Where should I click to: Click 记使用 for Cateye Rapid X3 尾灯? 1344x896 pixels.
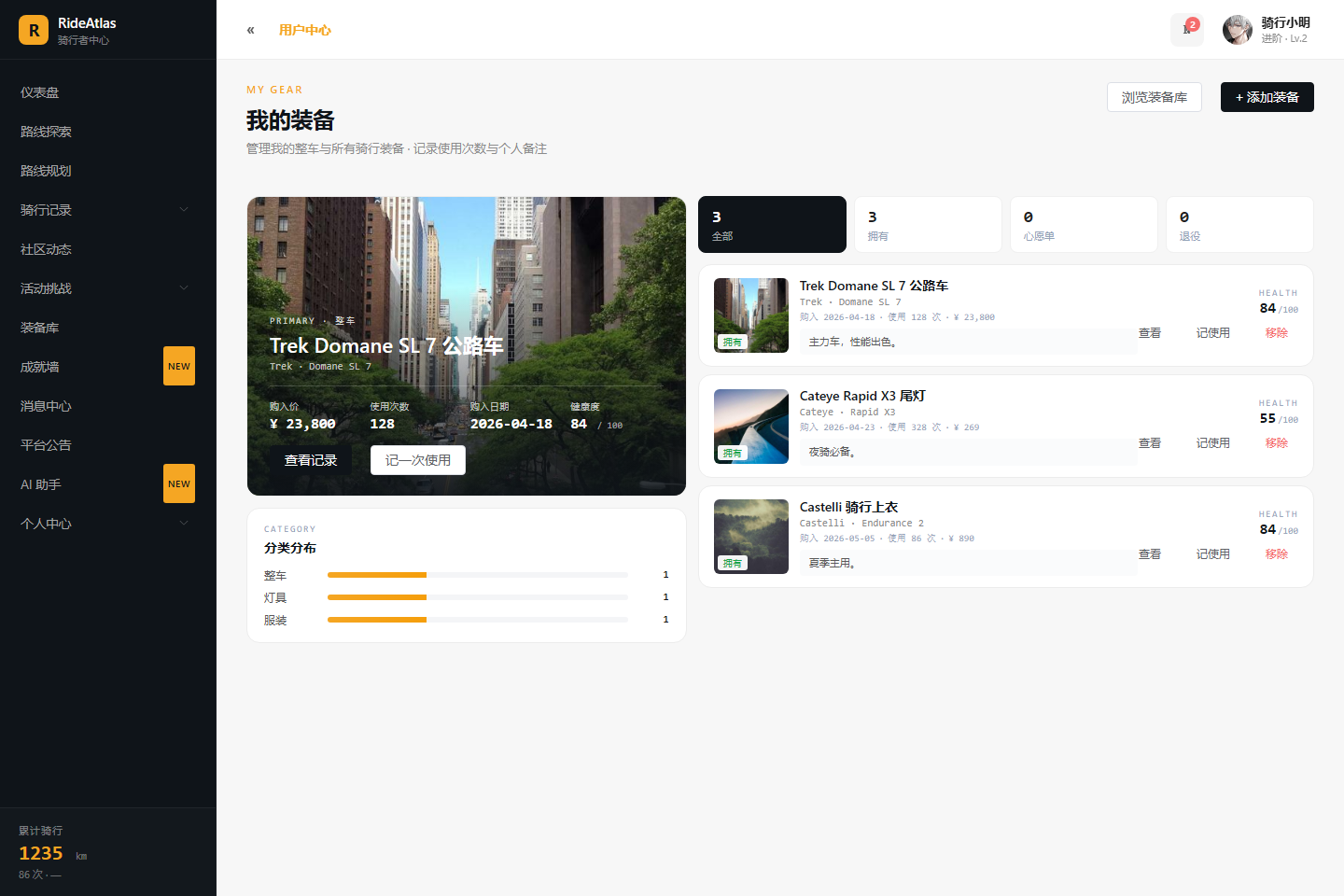(1213, 443)
